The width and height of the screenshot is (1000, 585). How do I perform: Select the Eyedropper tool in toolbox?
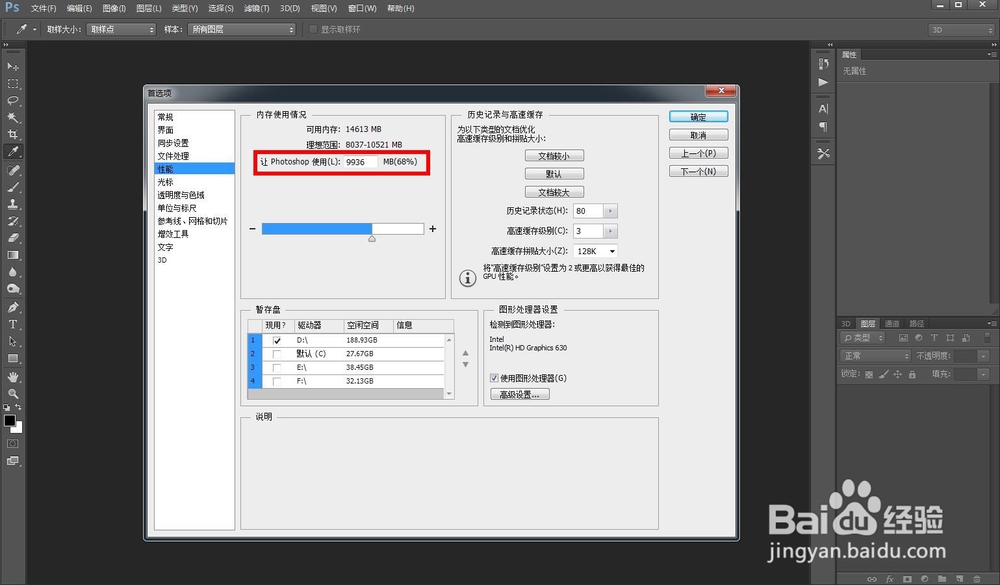tap(13, 151)
